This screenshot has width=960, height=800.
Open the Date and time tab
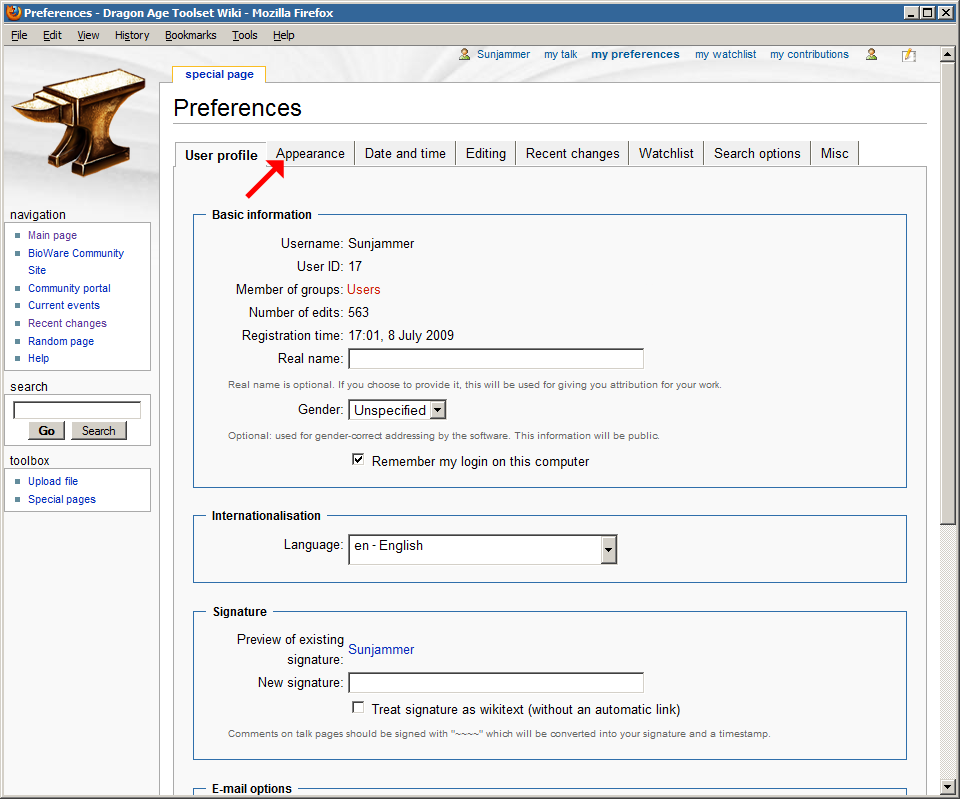[405, 154]
